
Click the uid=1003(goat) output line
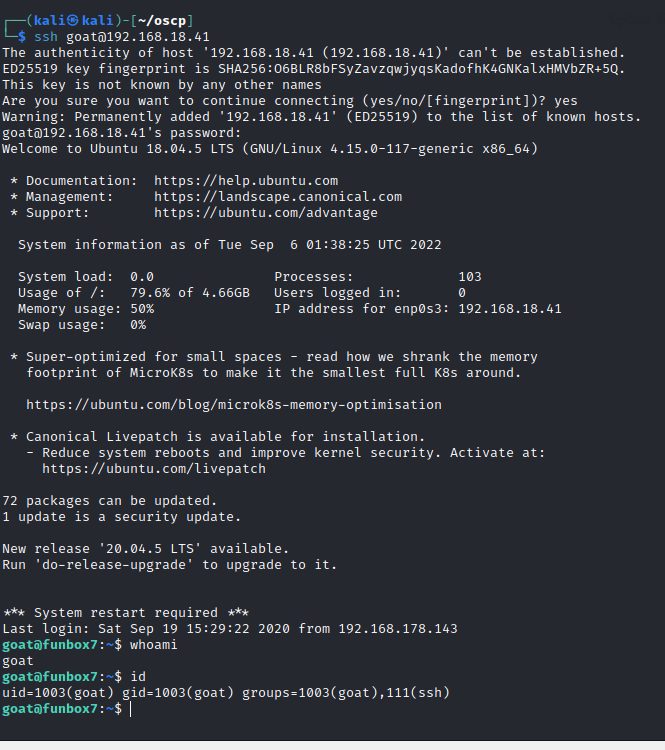point(225,693)
